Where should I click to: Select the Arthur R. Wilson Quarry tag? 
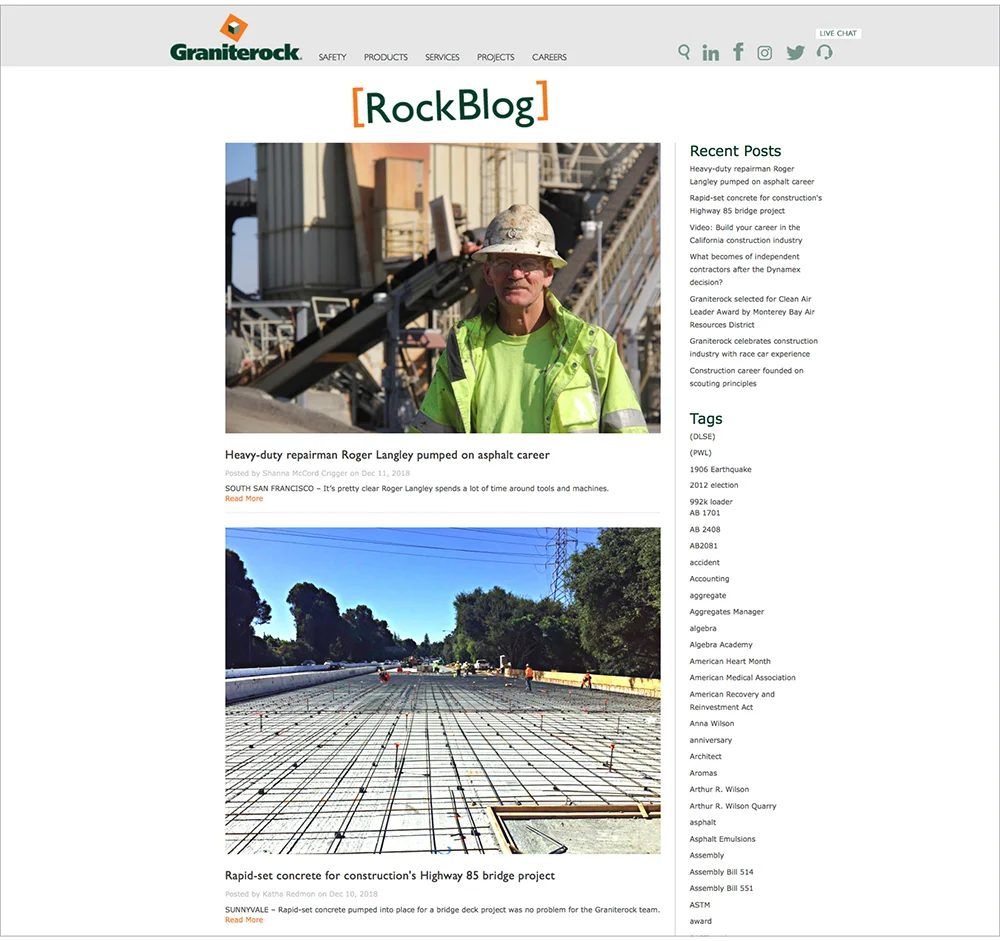[x=733, y=806]
